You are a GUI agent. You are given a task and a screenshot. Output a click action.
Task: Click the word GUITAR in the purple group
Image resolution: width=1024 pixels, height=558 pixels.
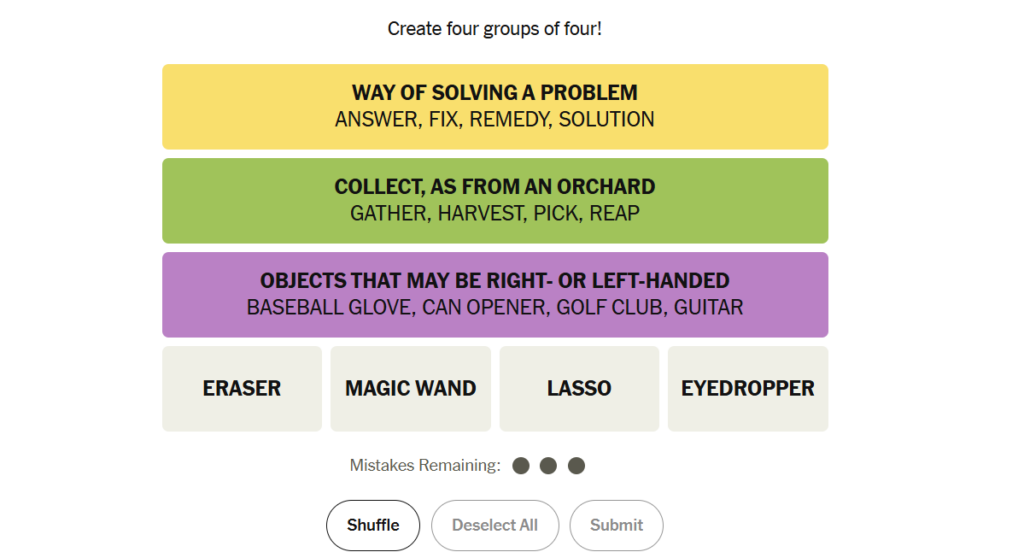pos(709,308)
